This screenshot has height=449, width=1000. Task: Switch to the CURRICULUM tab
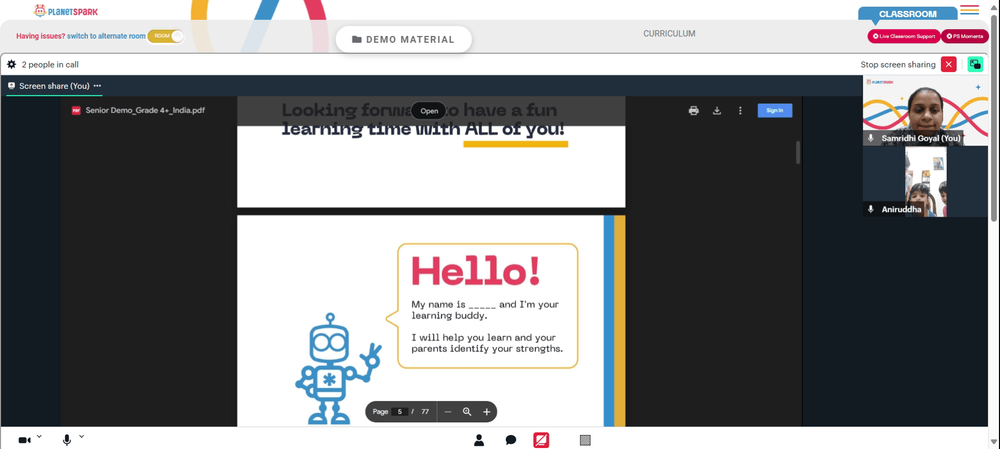click(x=669, y=34)
